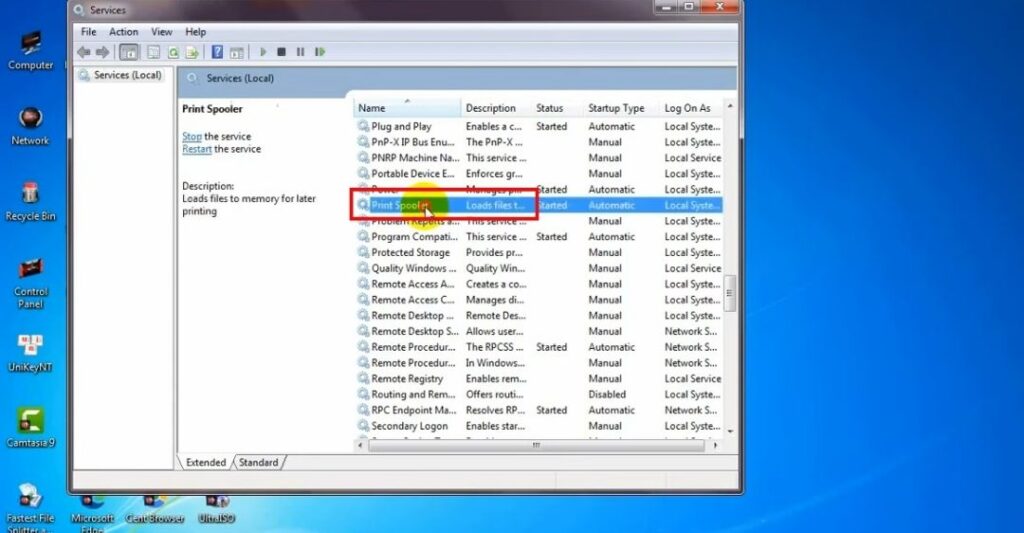
Task: Click the Stop Service square icon
Action: [282, 52]
